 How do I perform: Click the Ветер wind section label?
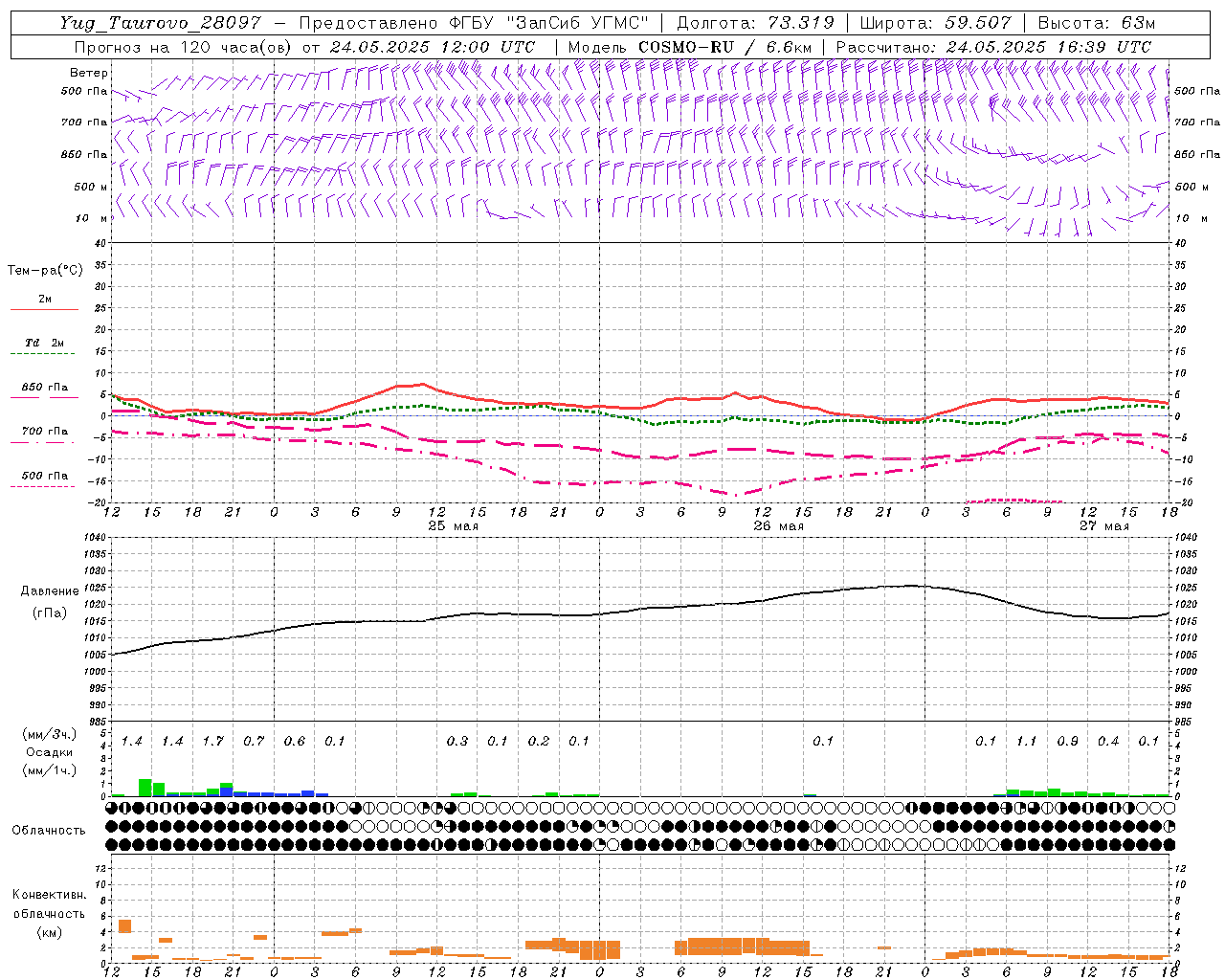coord(89,73)
